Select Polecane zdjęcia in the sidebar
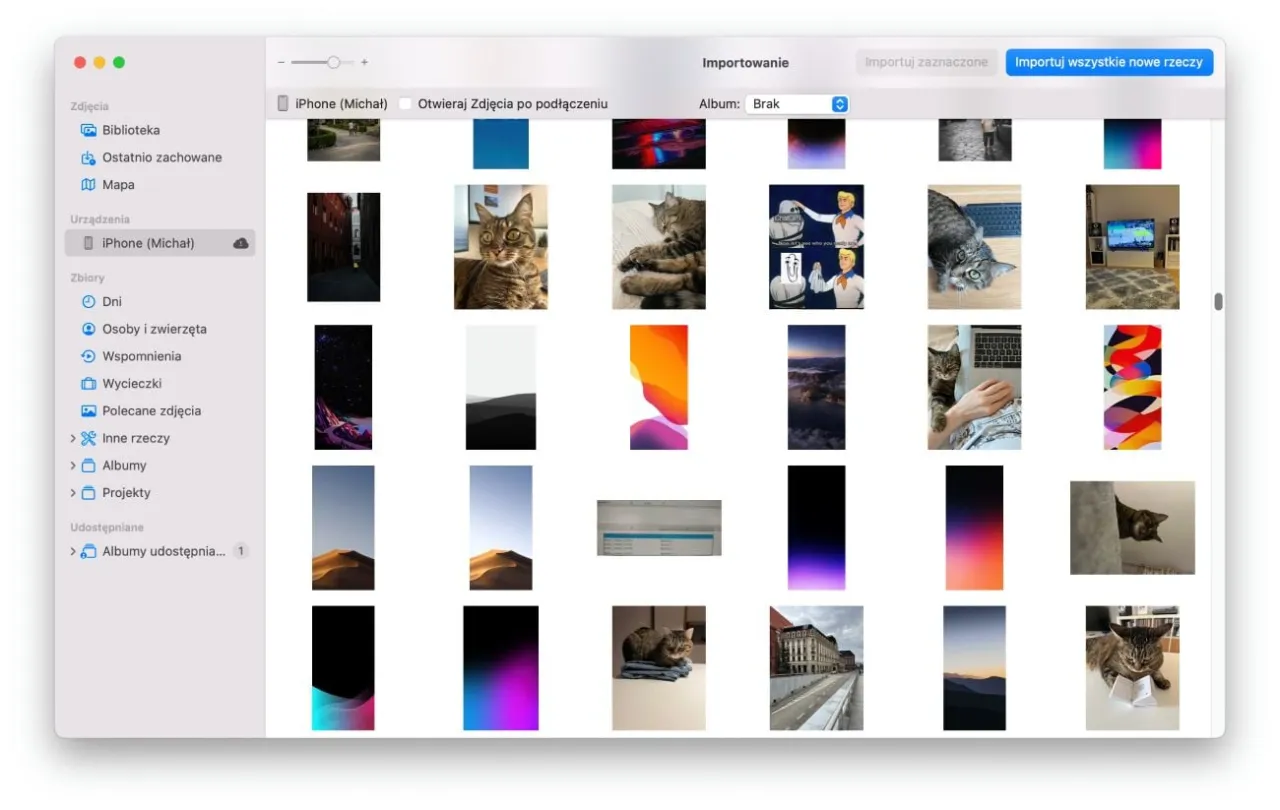The height and width of the screenshot is (810, 1280). pos(151,410)
